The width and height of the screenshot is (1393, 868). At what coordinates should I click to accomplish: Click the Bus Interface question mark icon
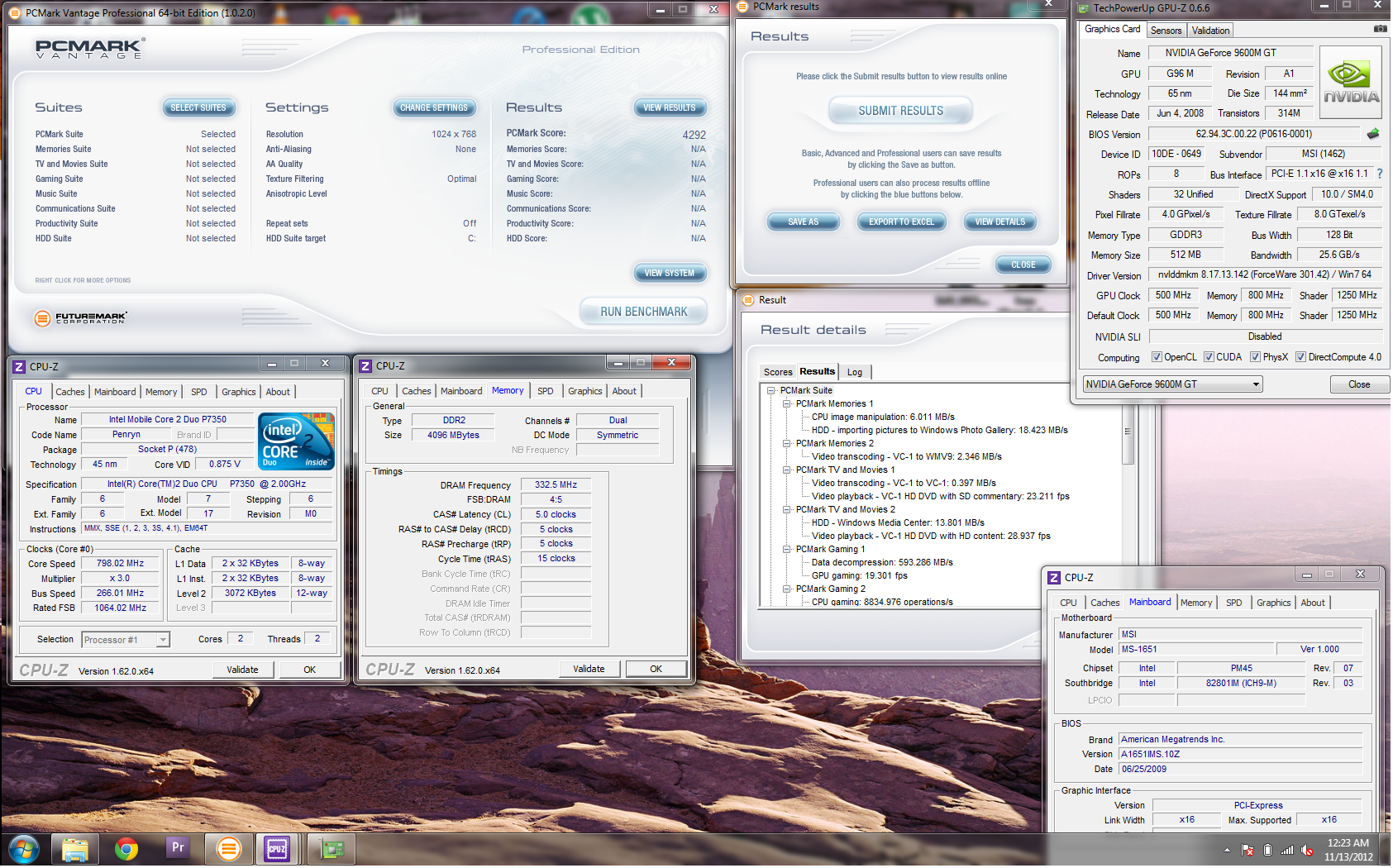click(x=1380, y=174)
